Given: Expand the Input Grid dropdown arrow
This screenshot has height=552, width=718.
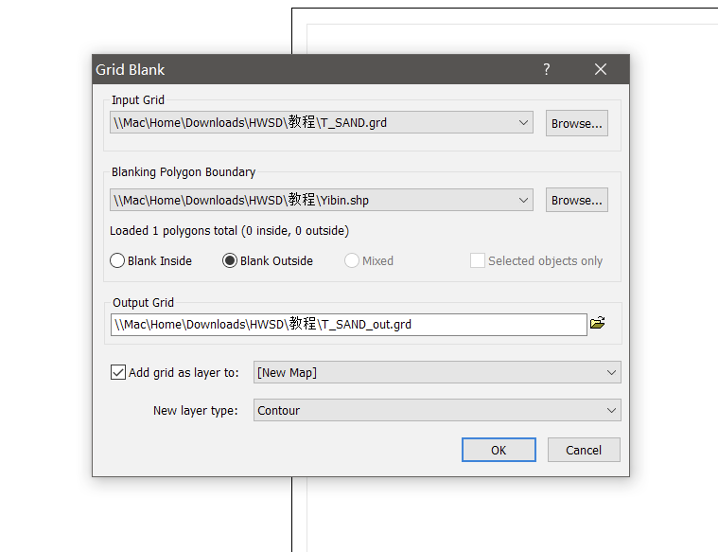Looking at the screenshot, I should [524, 123].
